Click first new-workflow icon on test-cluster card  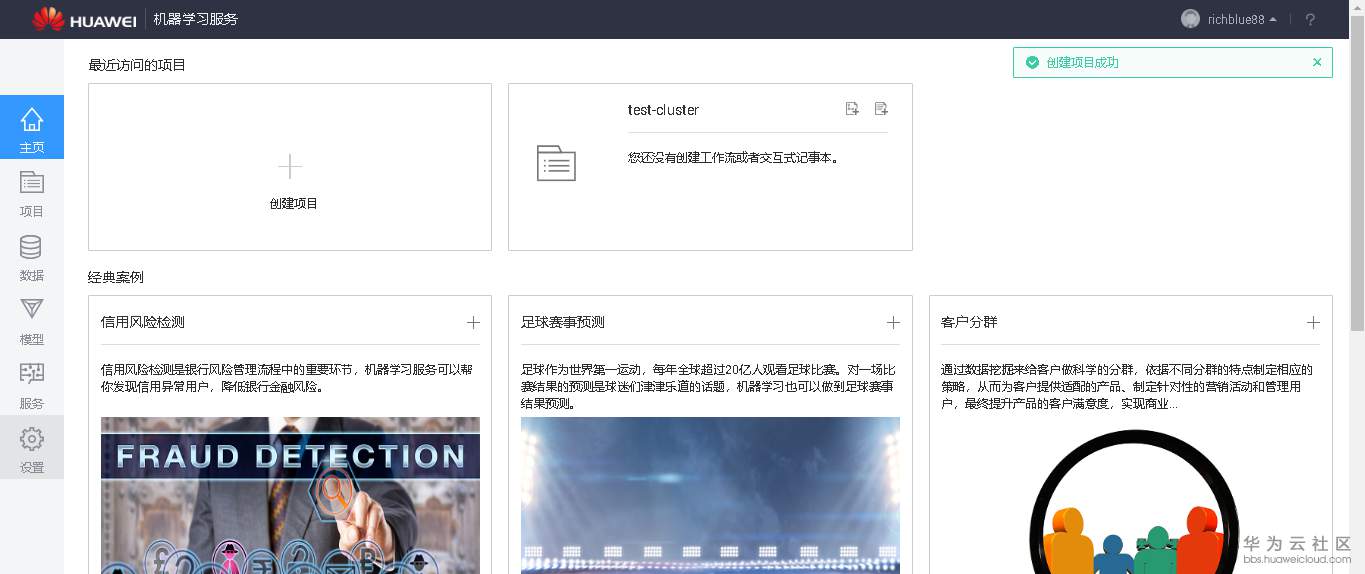point(852,109)
